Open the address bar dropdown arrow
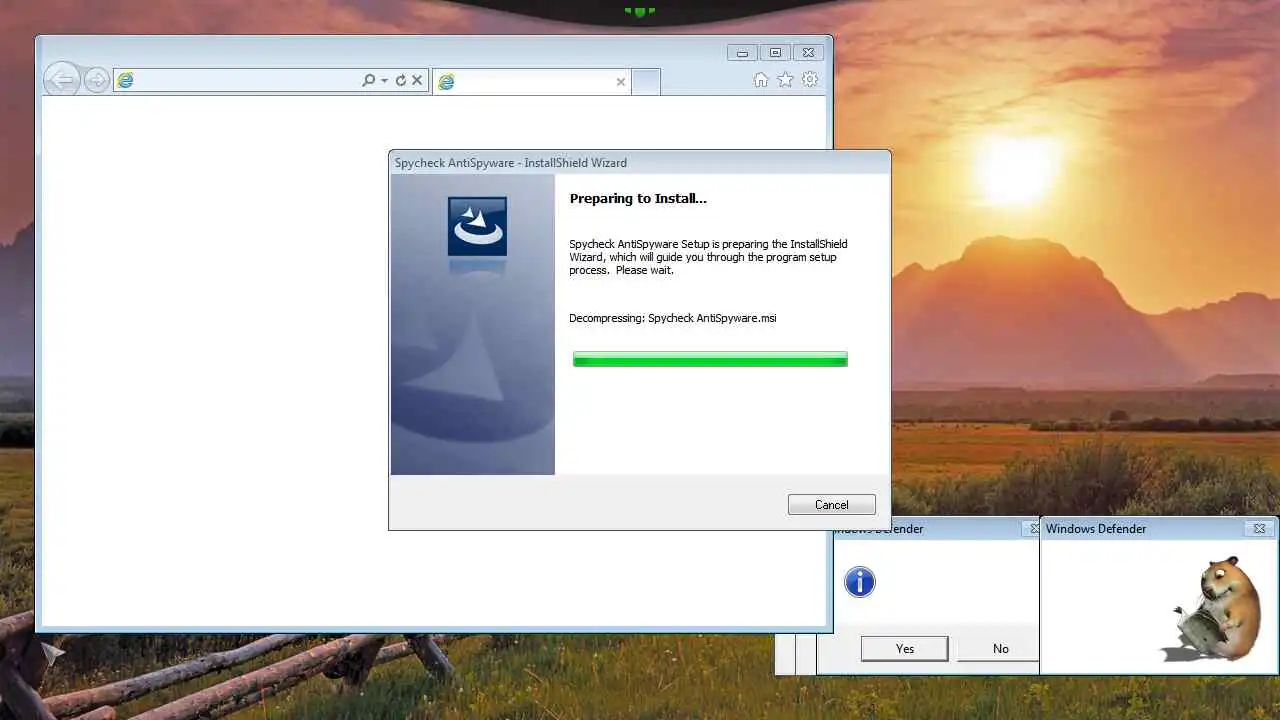The width and height of the screenshot is (1280, 720). point(384,81)
